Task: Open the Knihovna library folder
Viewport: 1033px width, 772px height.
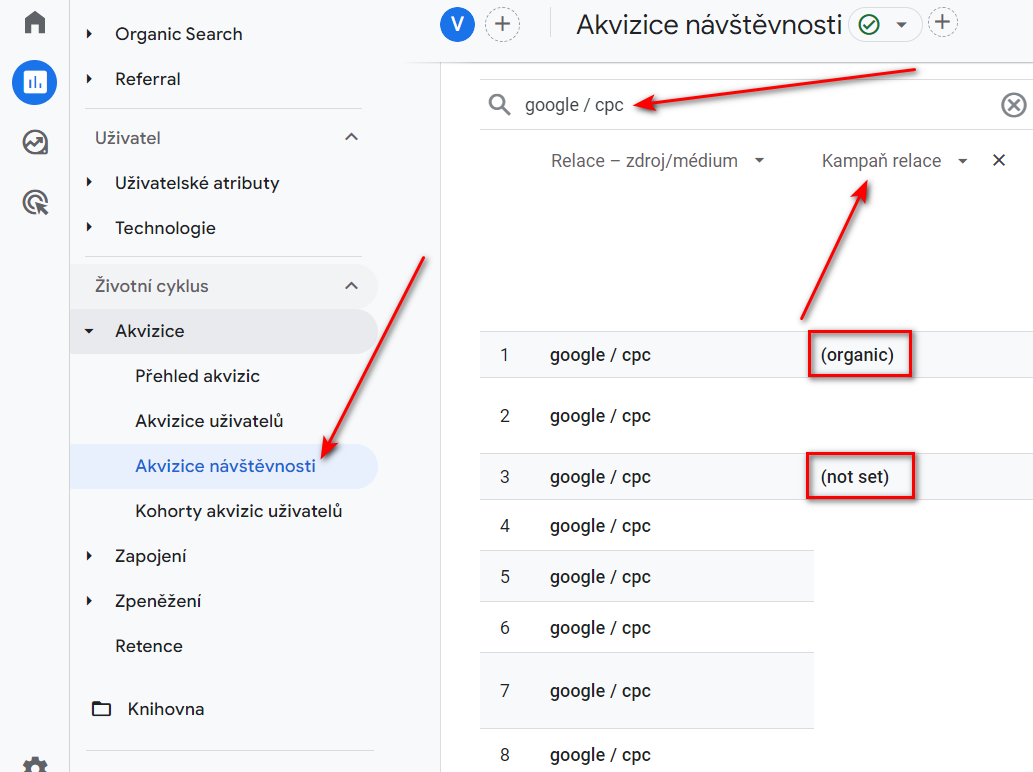Action: click(165, 709)
